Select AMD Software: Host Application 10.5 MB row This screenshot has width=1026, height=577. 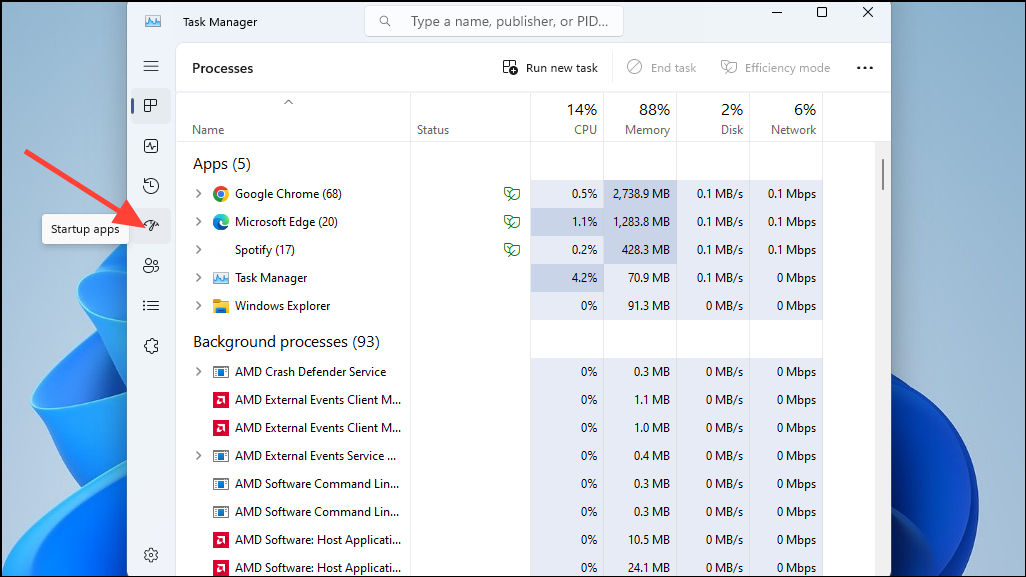499,540
